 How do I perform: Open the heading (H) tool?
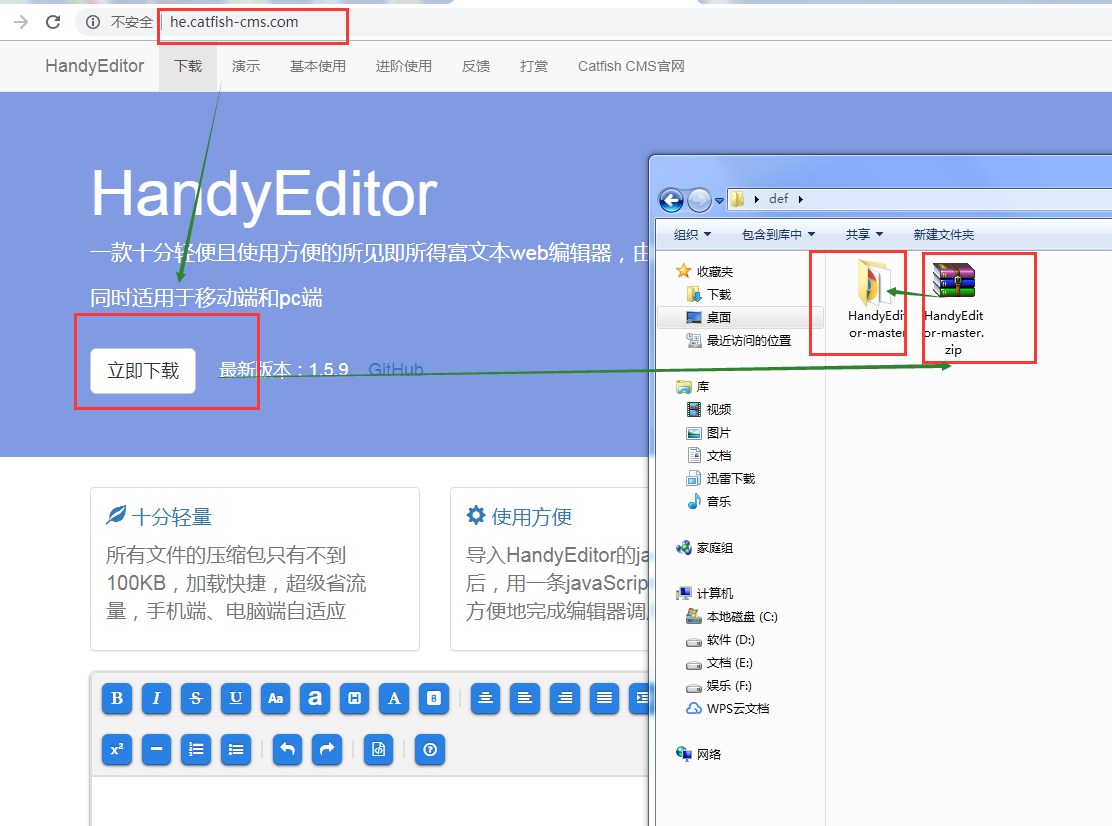click(x=355, y=698)
